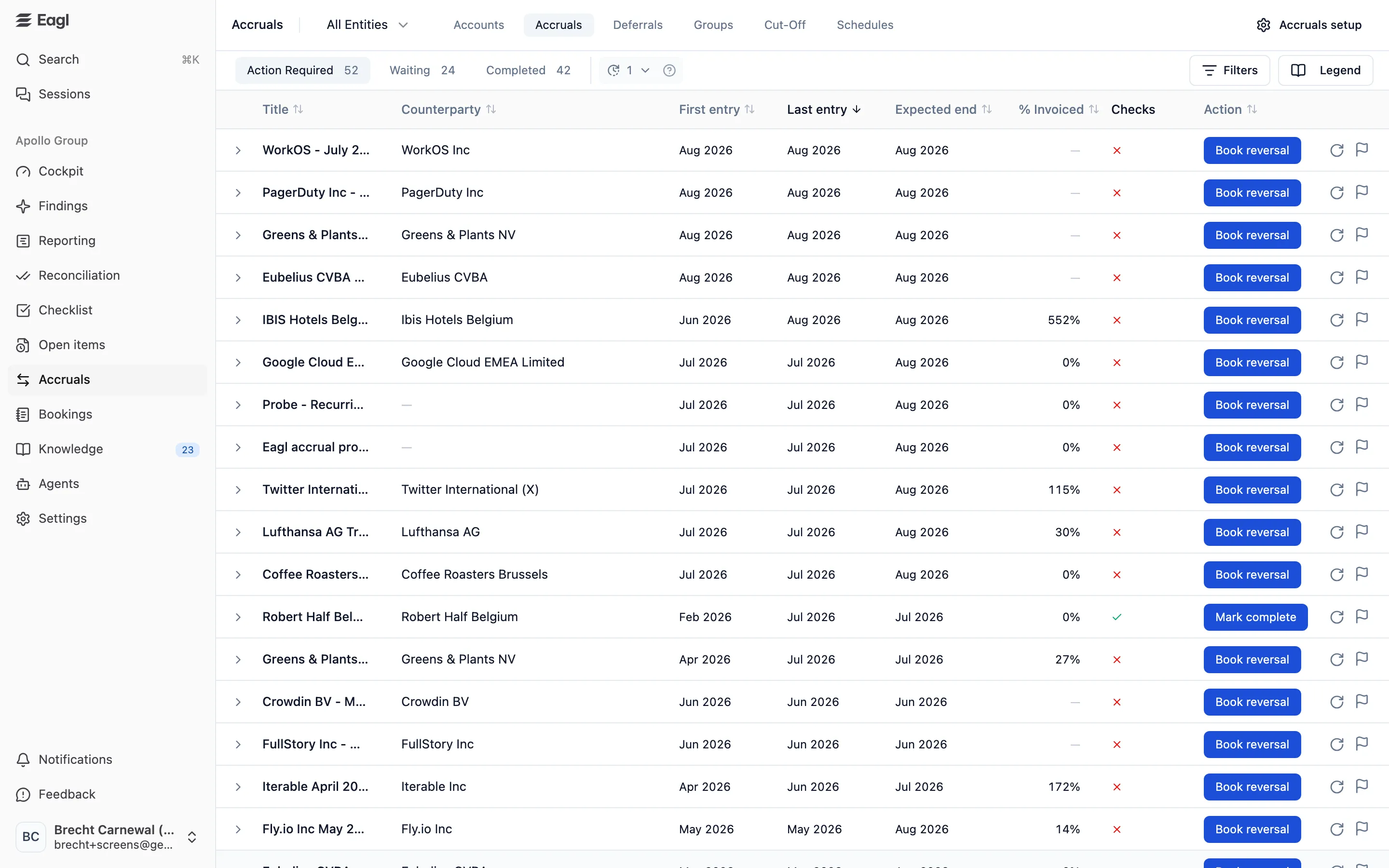Open Agents in the sidebar
The height and width of the screenshot is (868, 1389).
tap(108, 484)
